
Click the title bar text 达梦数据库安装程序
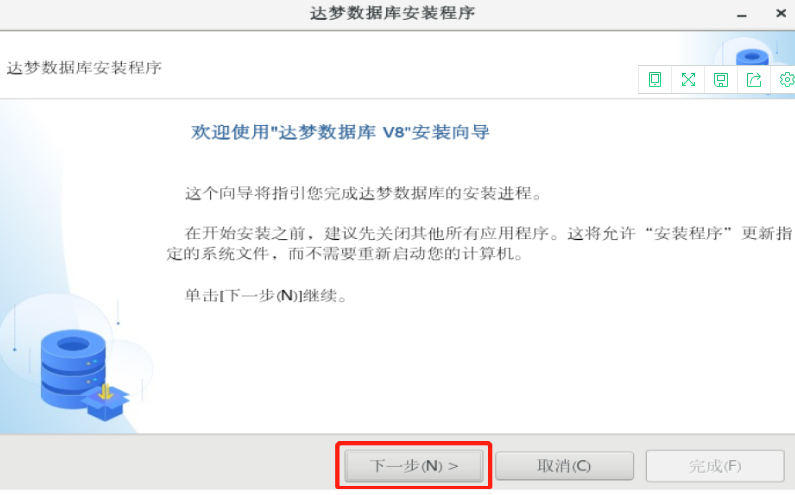(392, 13)
